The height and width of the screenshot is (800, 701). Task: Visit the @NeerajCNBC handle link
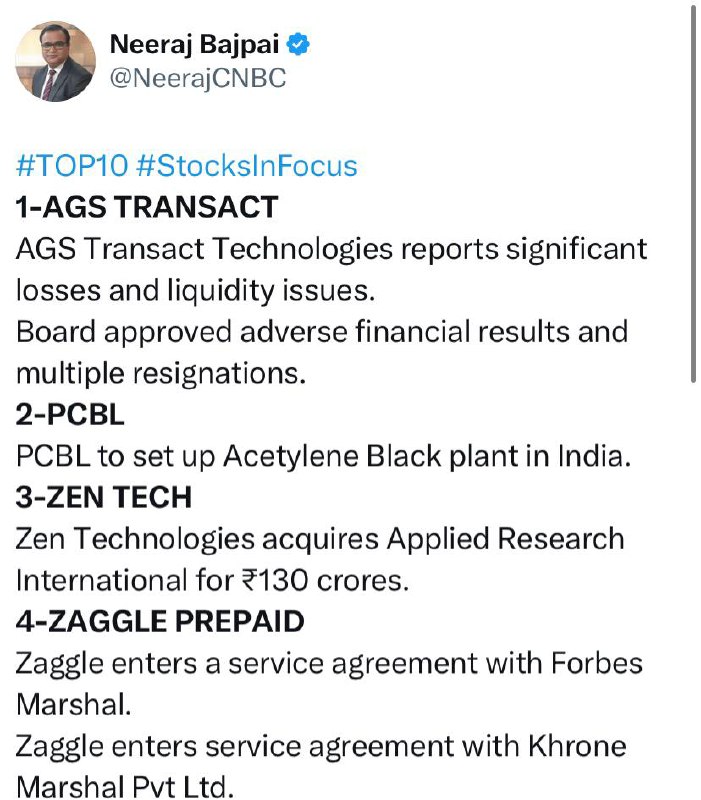[x=198, y=78]
